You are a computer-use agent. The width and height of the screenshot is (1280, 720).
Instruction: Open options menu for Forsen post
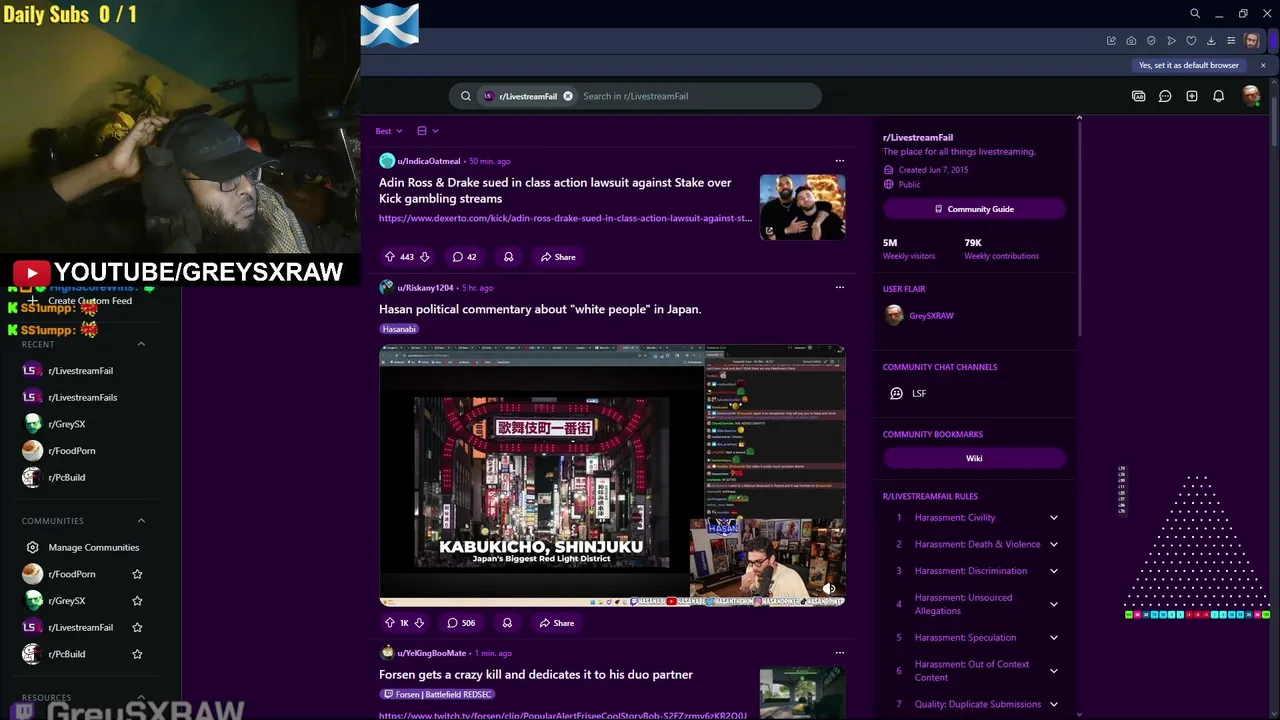(x=839, y=653)
